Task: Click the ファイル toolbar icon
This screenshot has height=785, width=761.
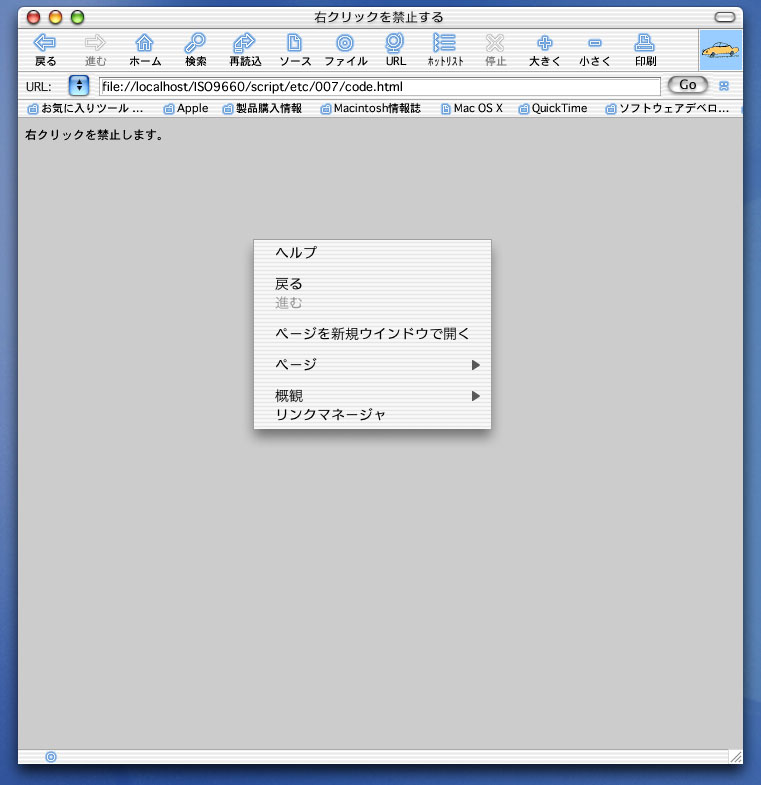Action: click(345, 44)
